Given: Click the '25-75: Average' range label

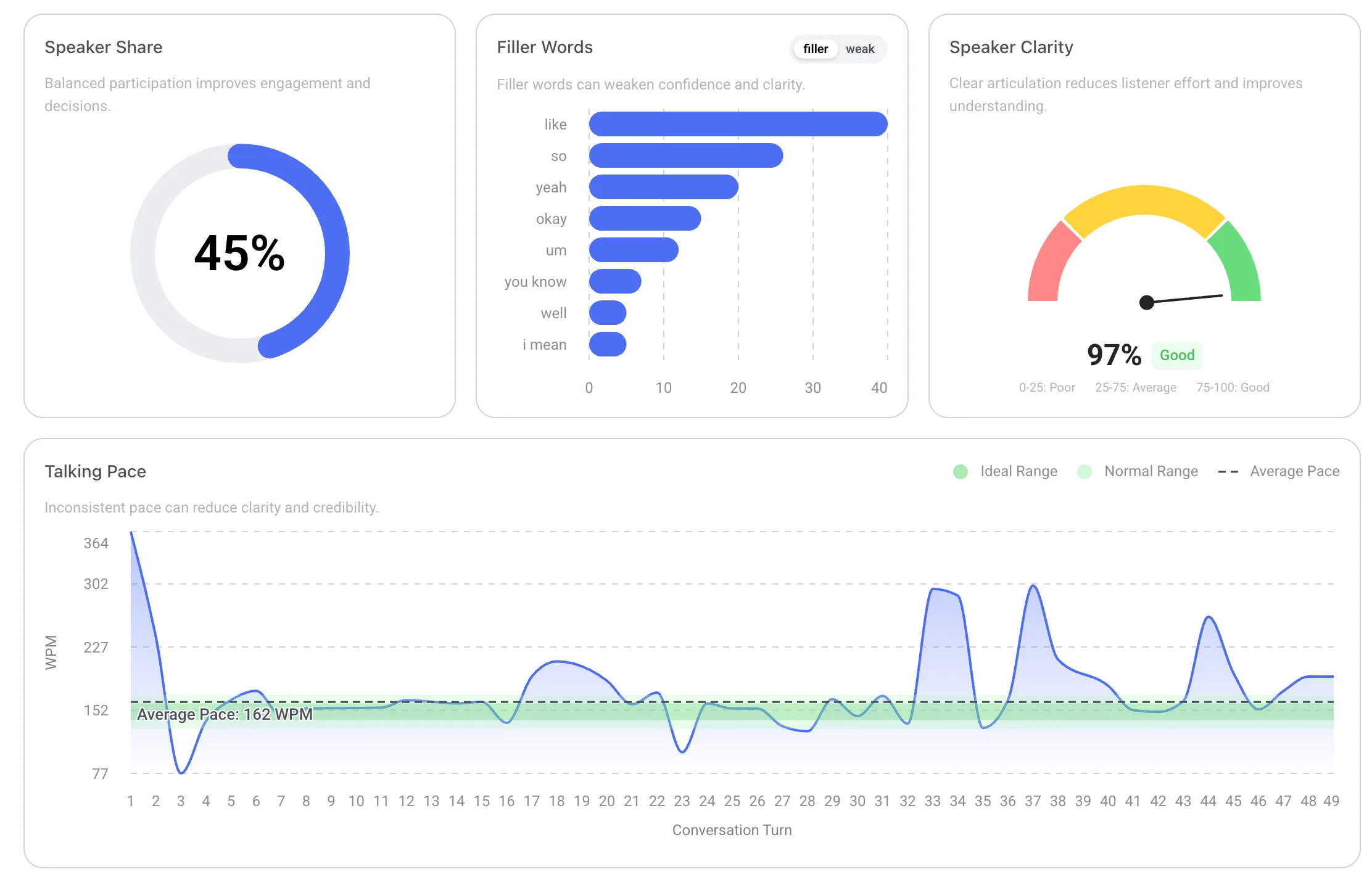Looking at the screenshot, I should (x=1136, y=387).
